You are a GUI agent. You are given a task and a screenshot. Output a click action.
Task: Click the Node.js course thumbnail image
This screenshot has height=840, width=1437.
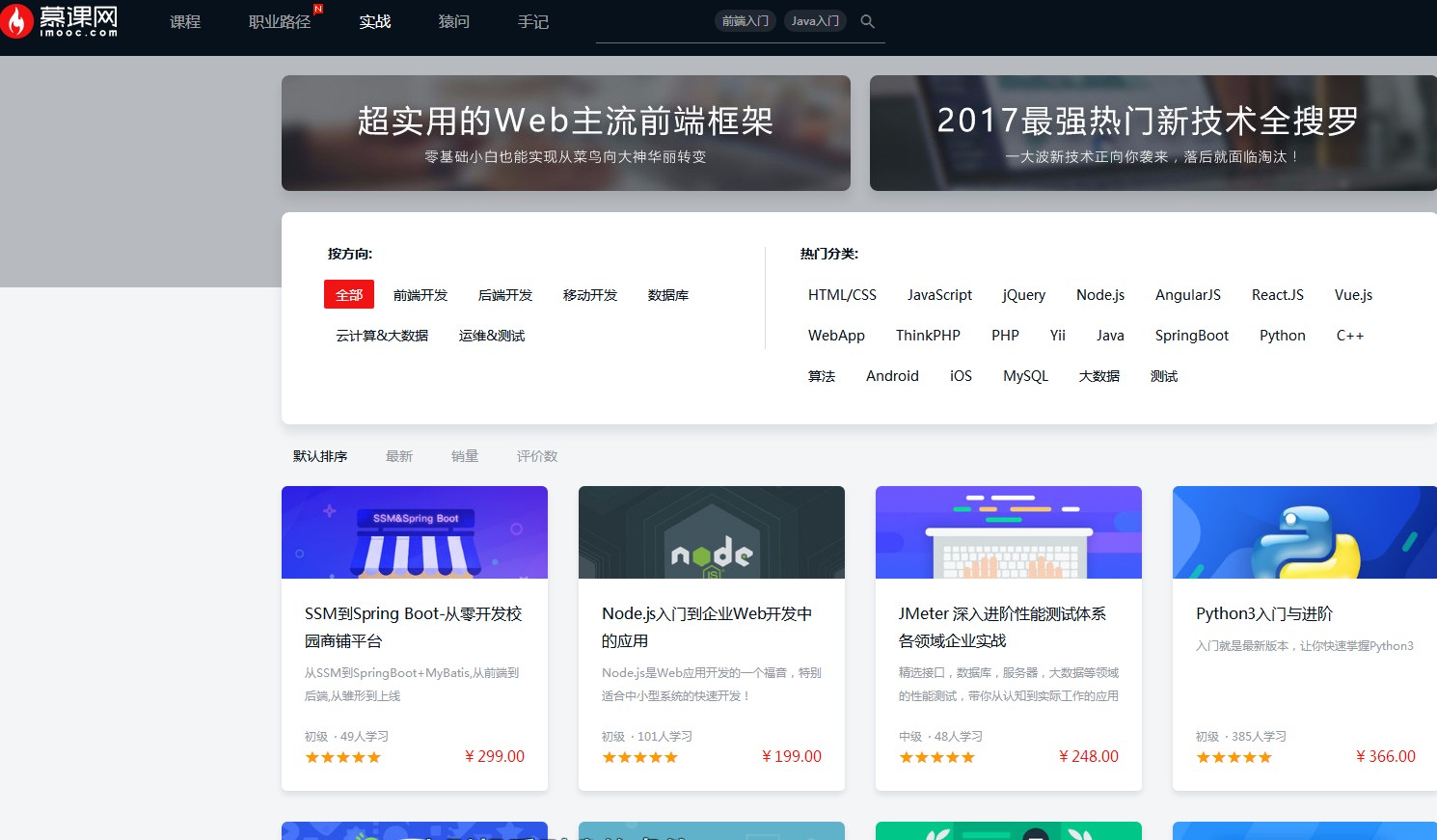point(711,531)
